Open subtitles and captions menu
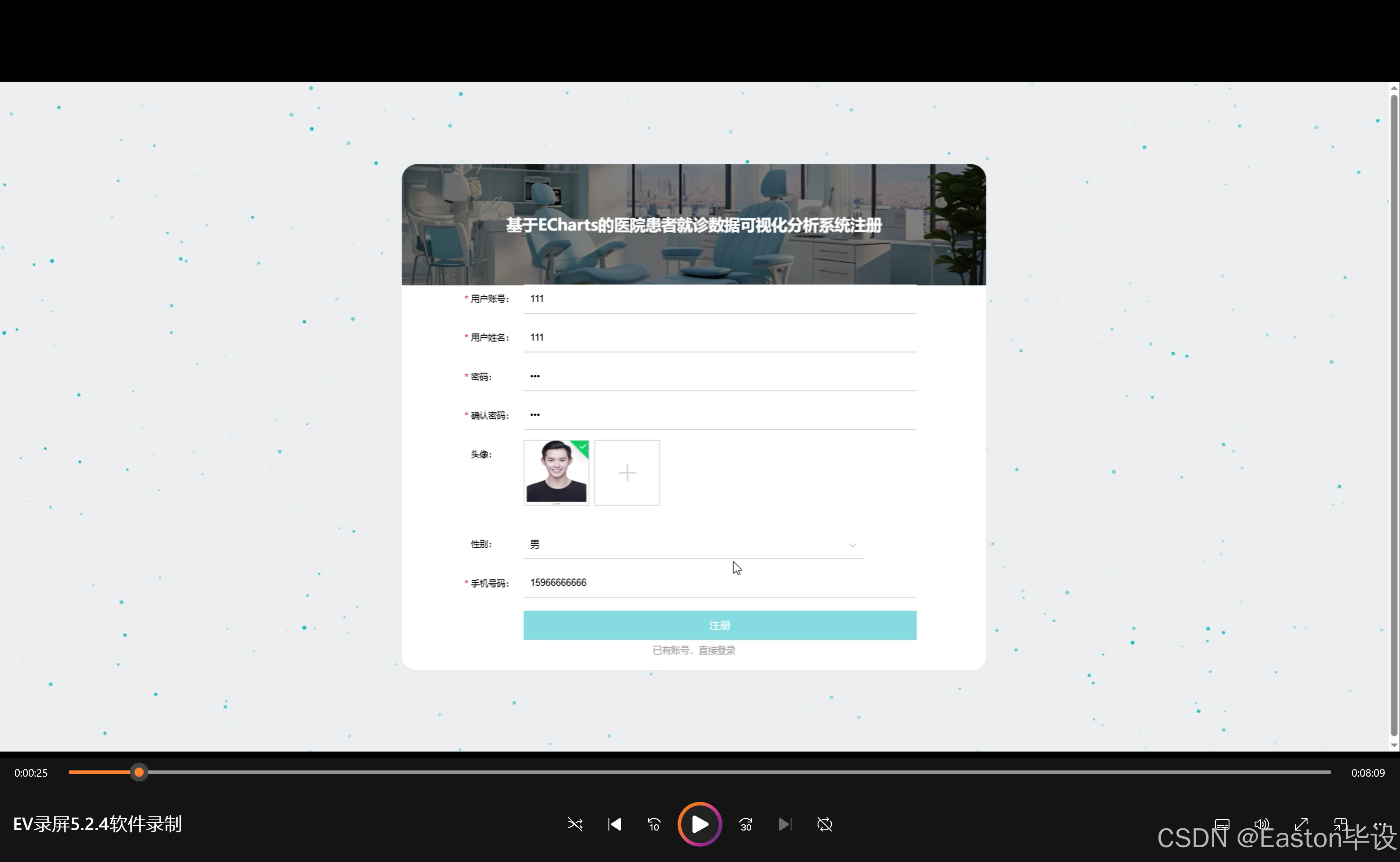 point(1222,824)
